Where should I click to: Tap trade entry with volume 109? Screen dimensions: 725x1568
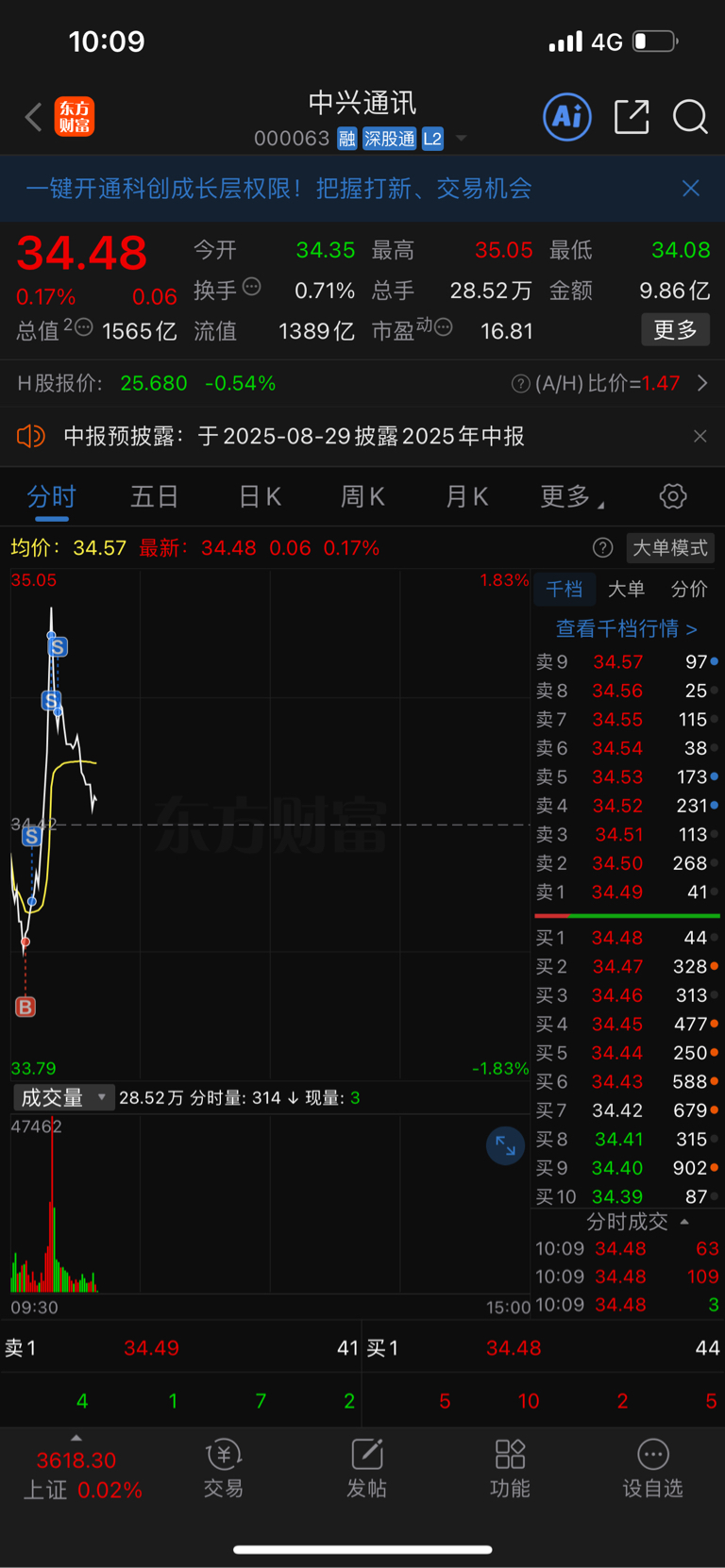[627, 1276]
